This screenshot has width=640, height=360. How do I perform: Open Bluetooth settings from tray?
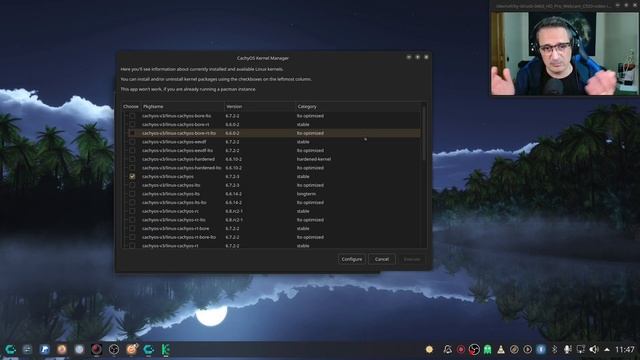coord(554,349)
